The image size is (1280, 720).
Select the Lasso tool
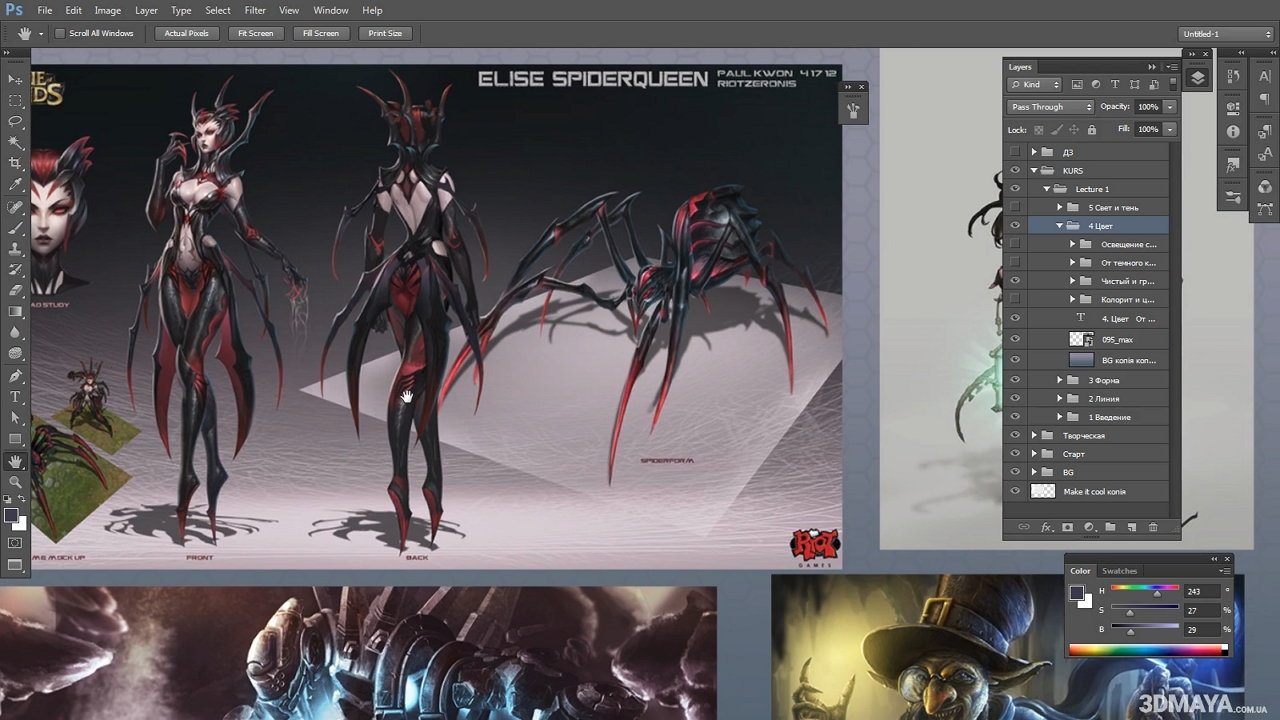pos(15,121)
